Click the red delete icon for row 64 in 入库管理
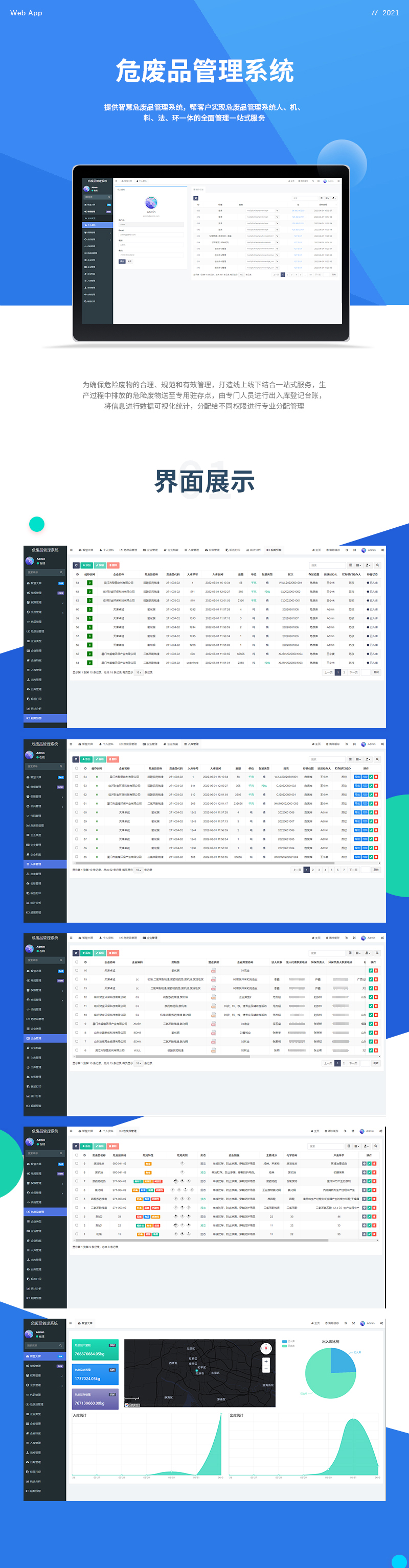 click(376, 777)
